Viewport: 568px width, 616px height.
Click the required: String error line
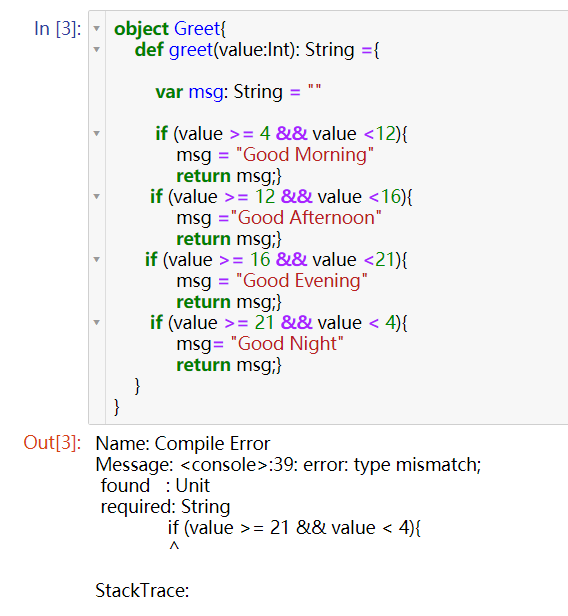coord(165,507)
